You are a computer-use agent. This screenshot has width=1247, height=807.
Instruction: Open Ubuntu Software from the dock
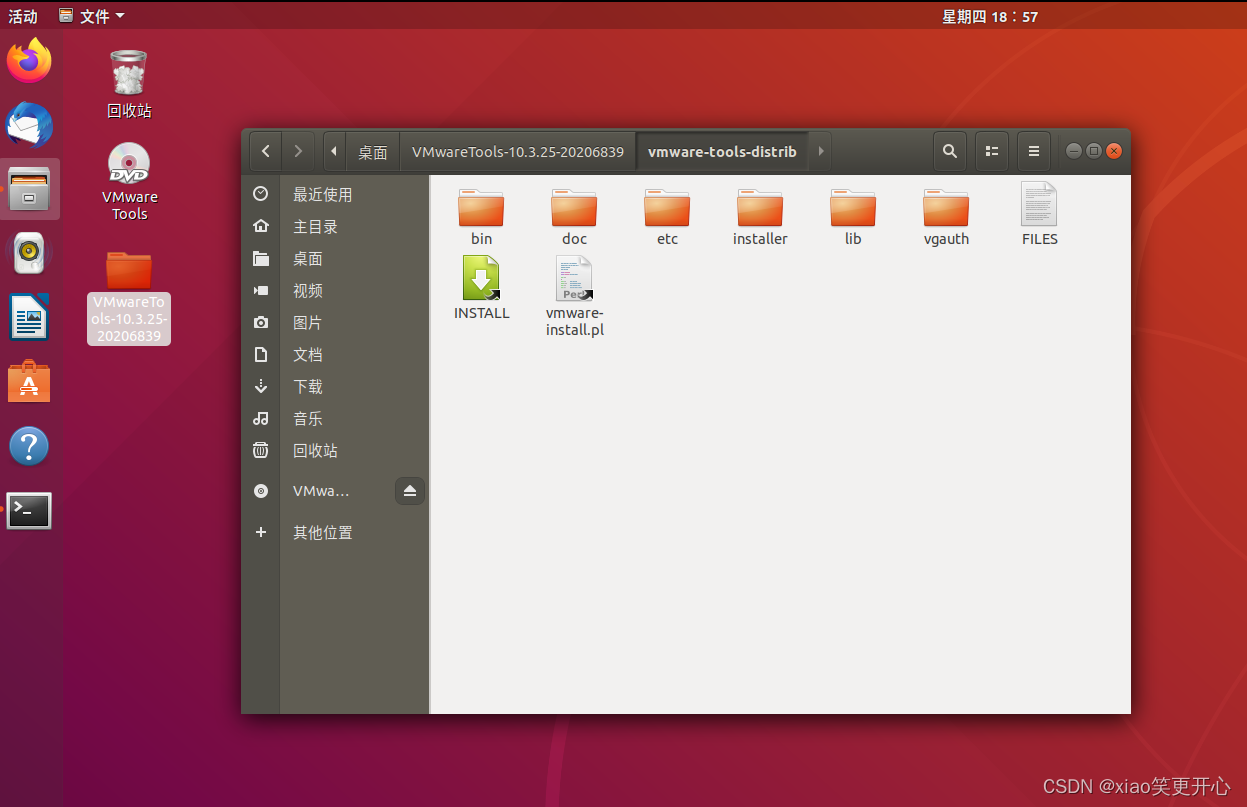[29, 382]
